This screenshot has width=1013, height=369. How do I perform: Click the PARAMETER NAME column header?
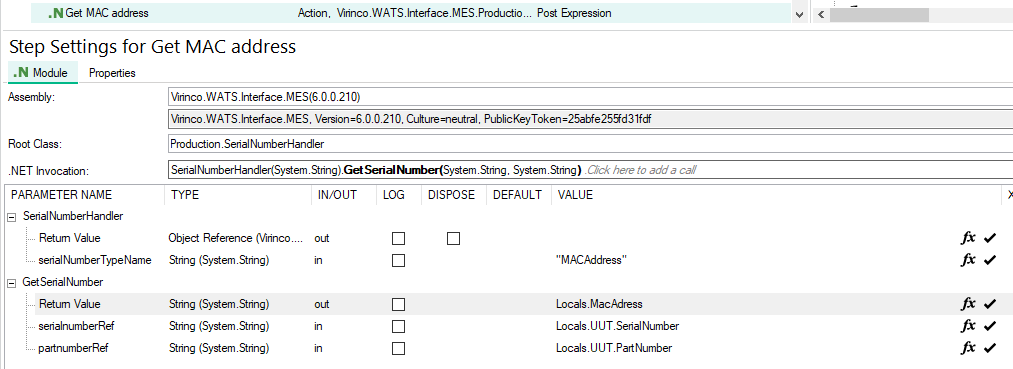click(61, 195)
